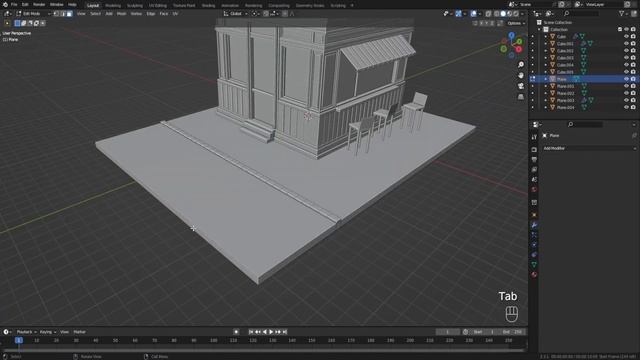Select Cube.001 in the outliner

(x=565, y=44)
